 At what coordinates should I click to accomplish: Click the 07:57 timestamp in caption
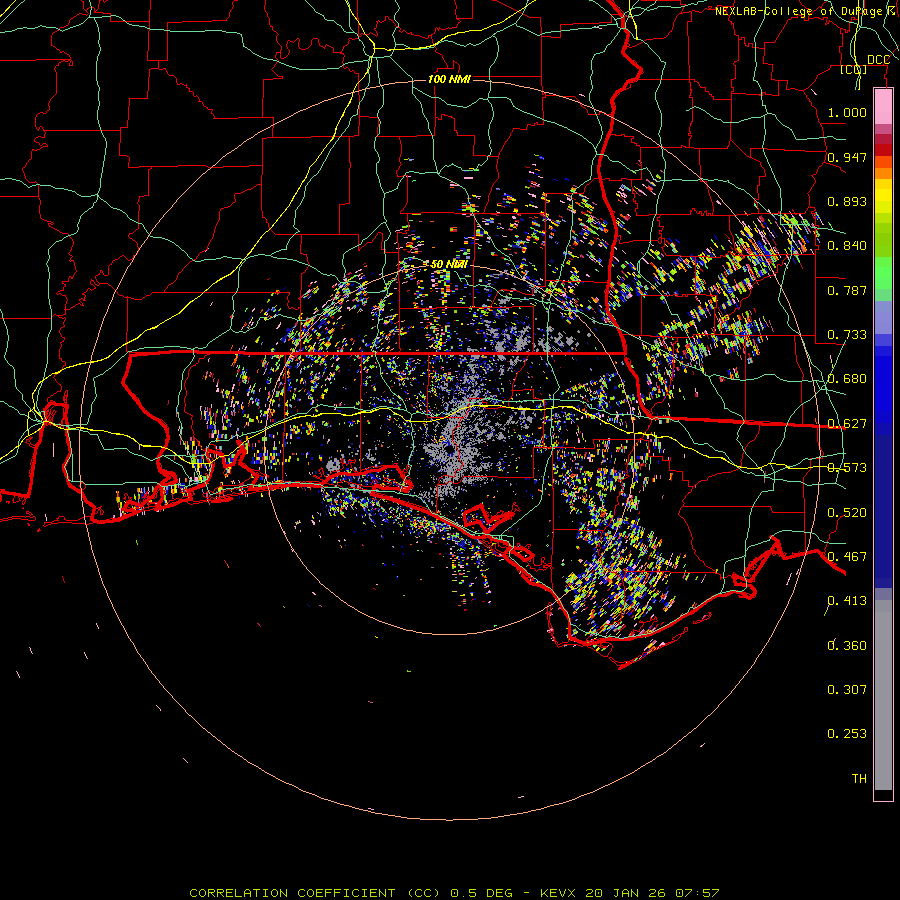[x=697, y=893]
